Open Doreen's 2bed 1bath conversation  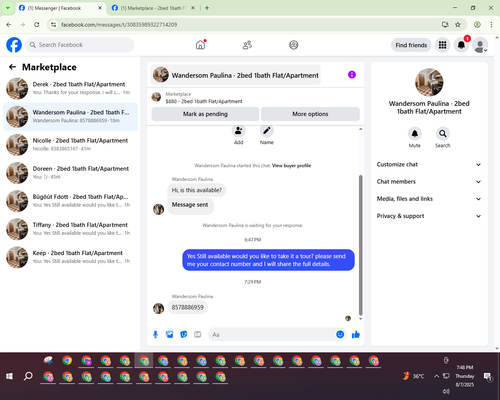click(70, 173)
